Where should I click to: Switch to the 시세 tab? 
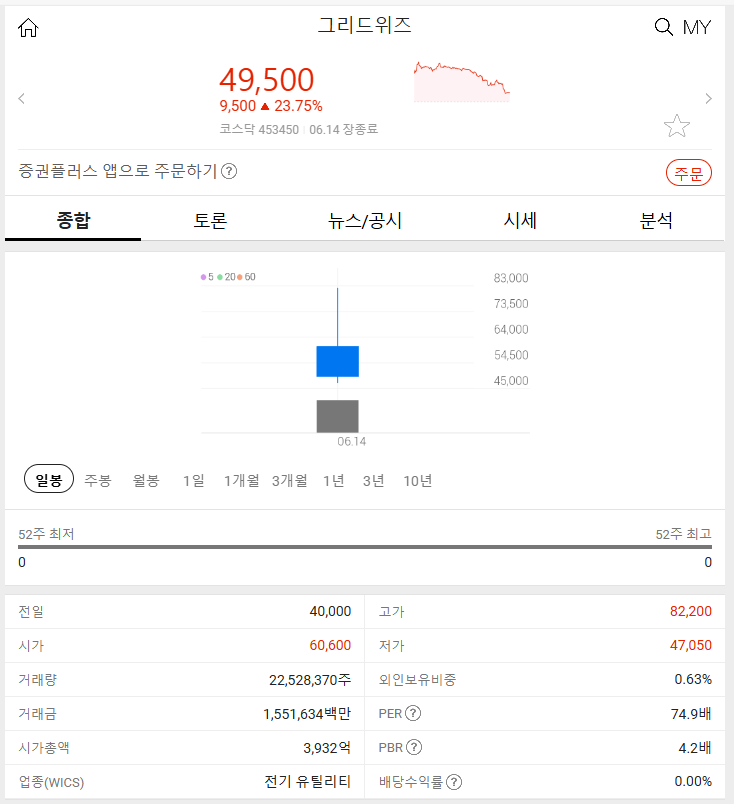point(520,220)
